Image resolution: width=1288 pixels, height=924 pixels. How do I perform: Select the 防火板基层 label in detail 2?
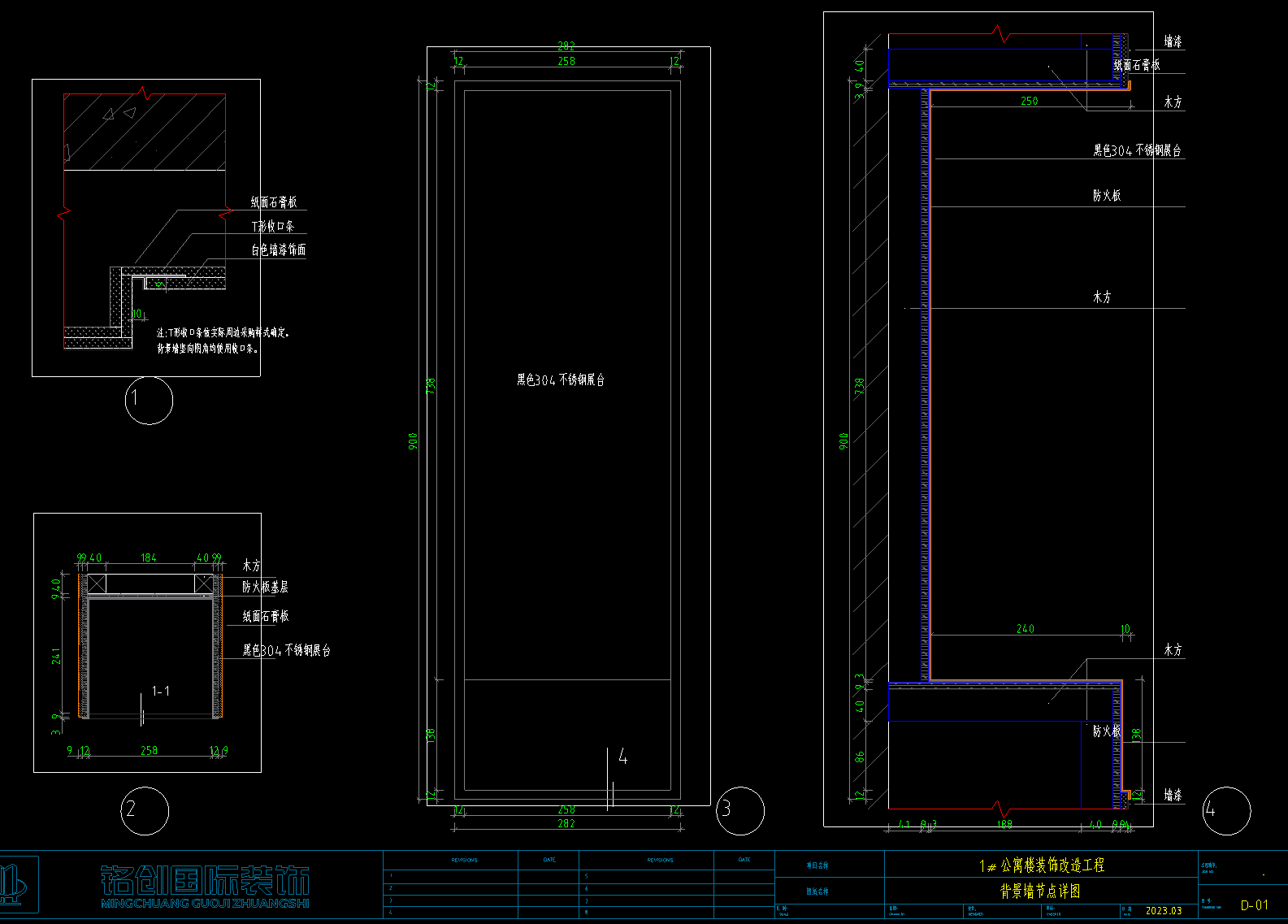coord(265,587)
